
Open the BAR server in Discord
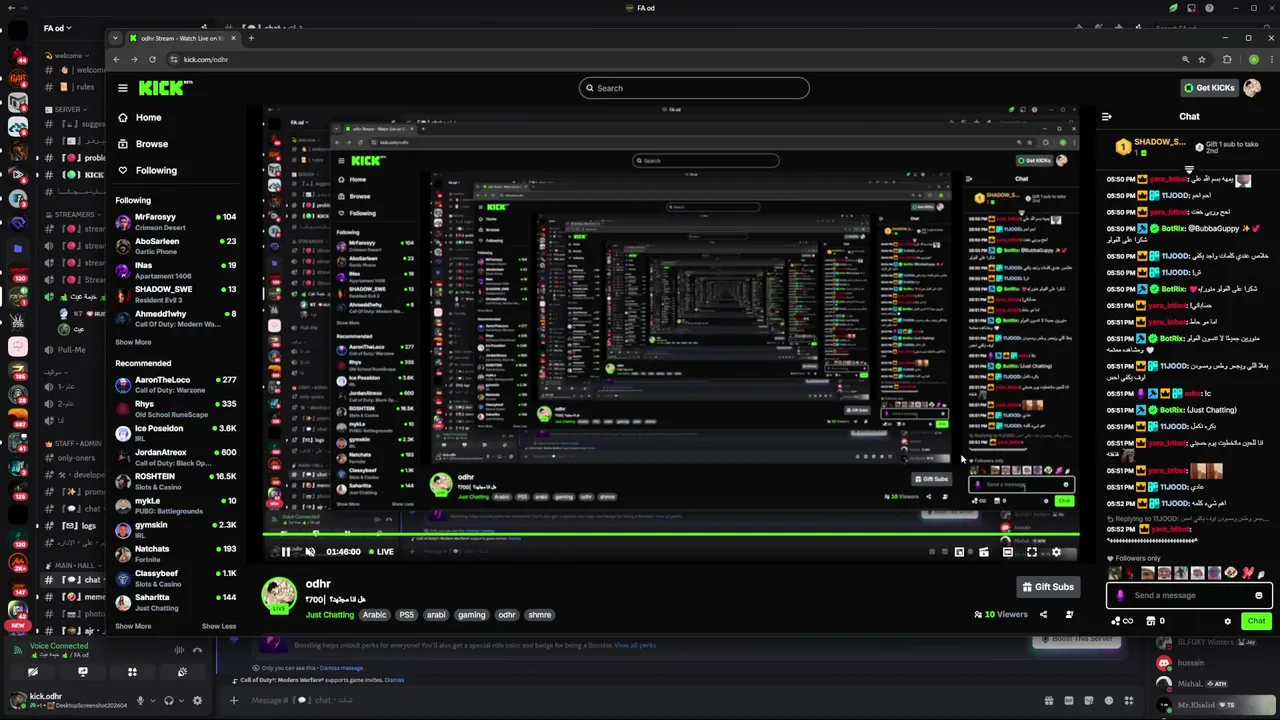(18, 78)
